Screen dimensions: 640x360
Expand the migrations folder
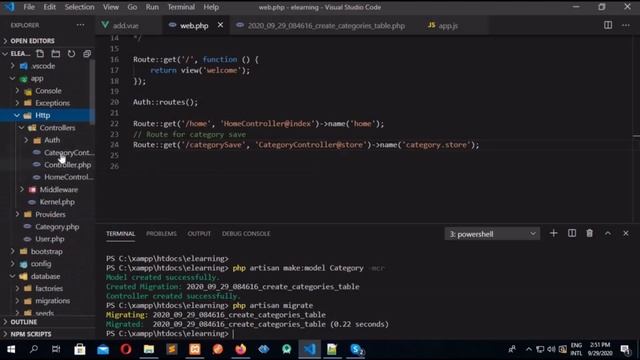[52, 301]
